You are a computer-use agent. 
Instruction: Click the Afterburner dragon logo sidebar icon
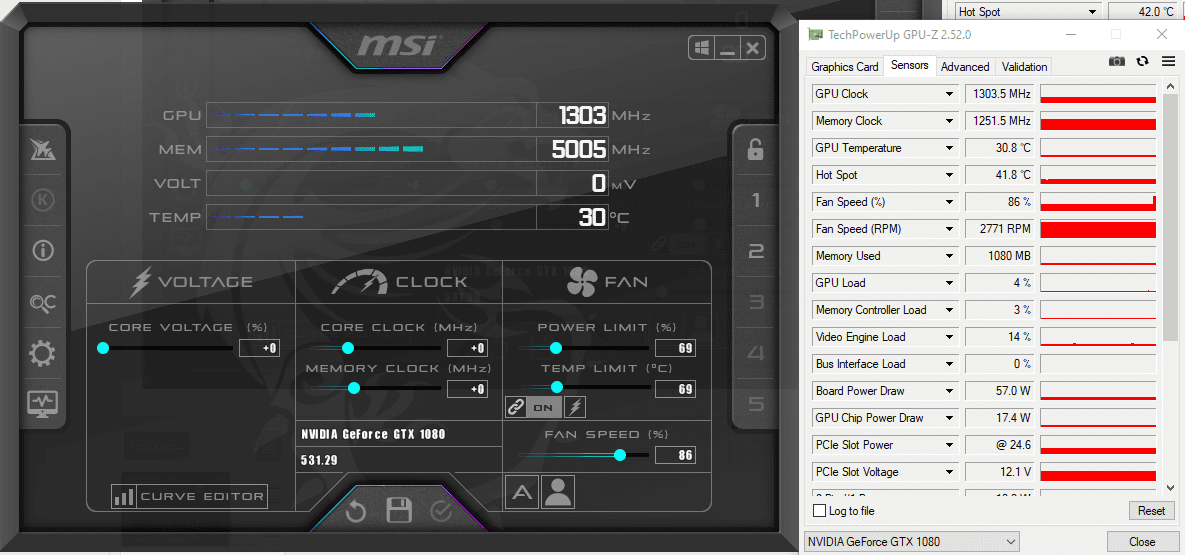pyautogui.click(x=42, y=150)
